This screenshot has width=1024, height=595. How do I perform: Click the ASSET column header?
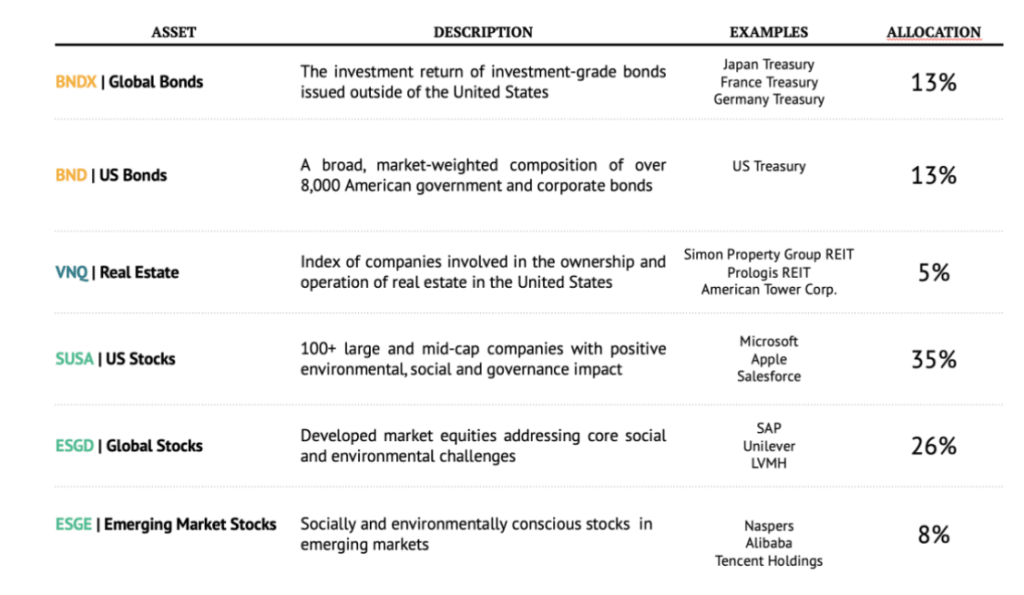(173, 32)
